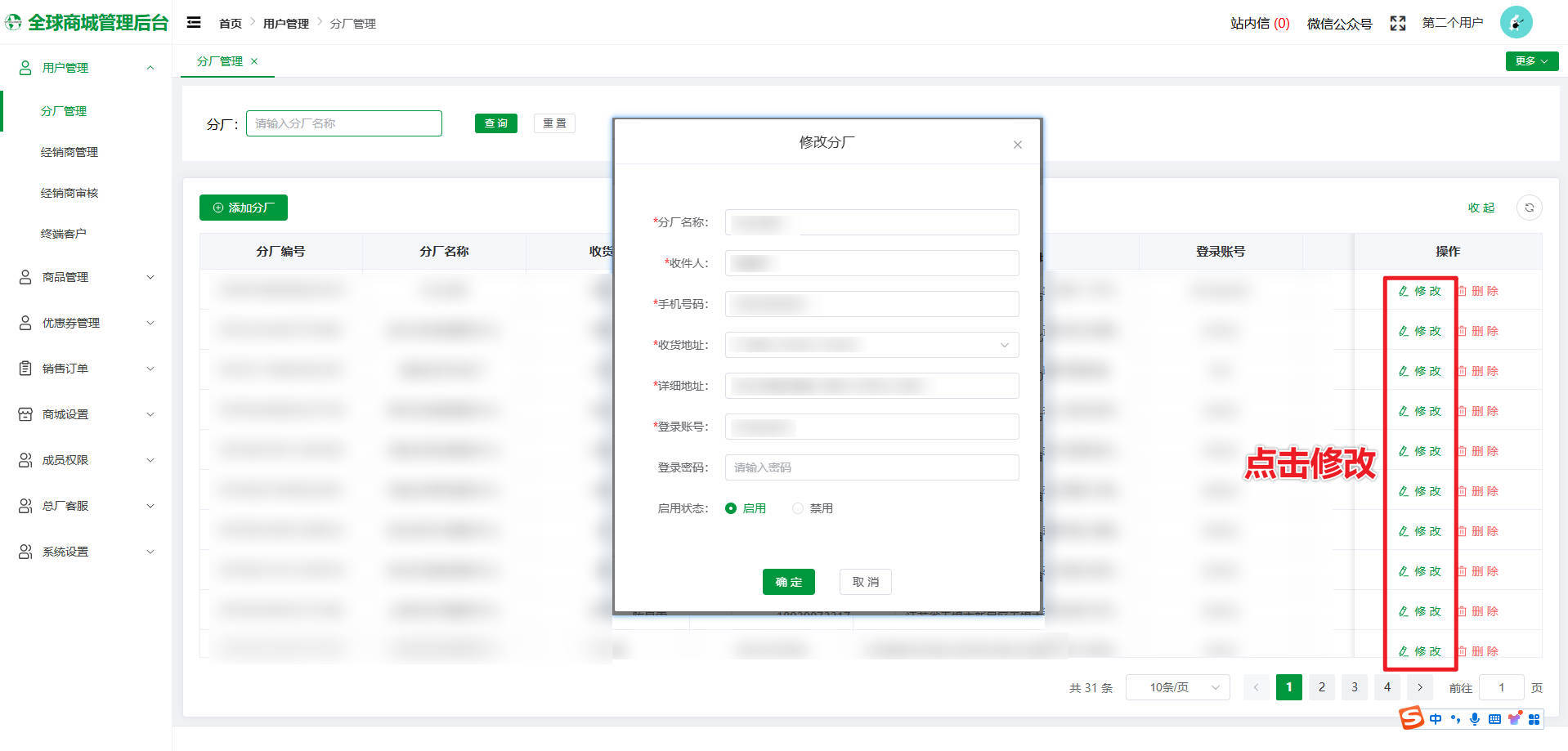Open the 更多 dropdown button
Viewport: 1568px width, 751px height.
(x=1531, y=61)
